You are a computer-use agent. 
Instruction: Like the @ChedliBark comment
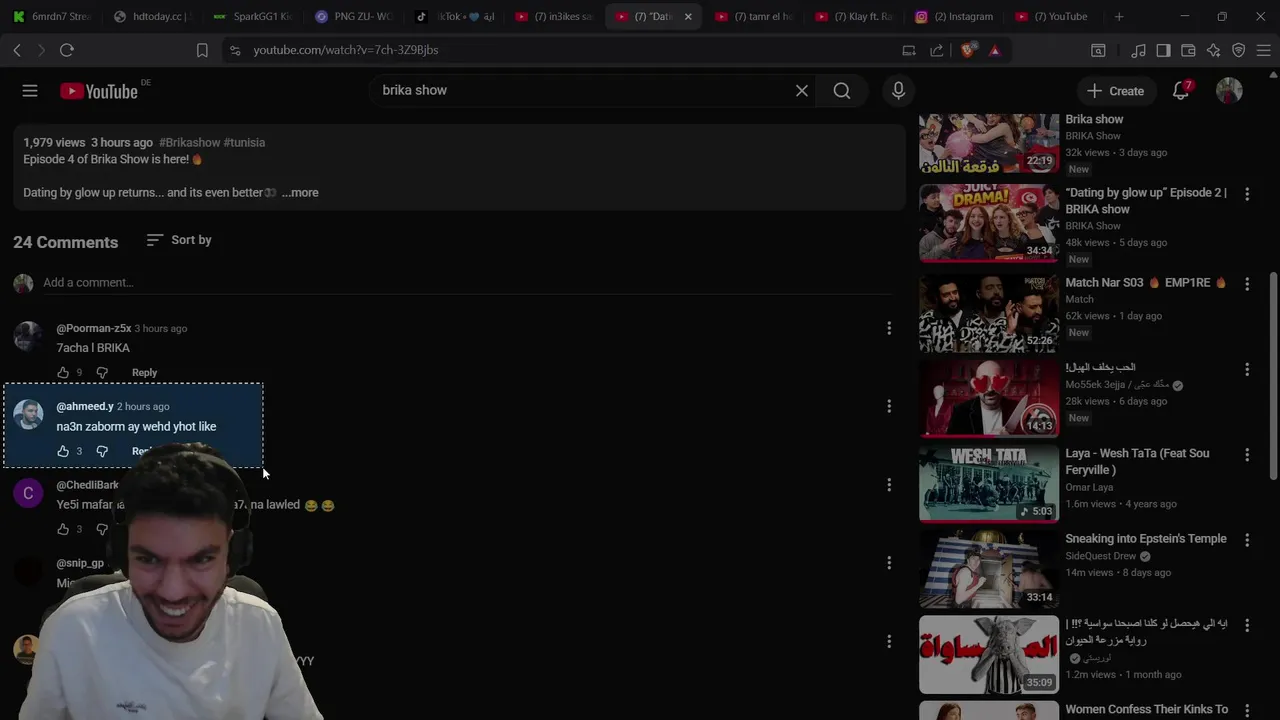coord(63,529)
